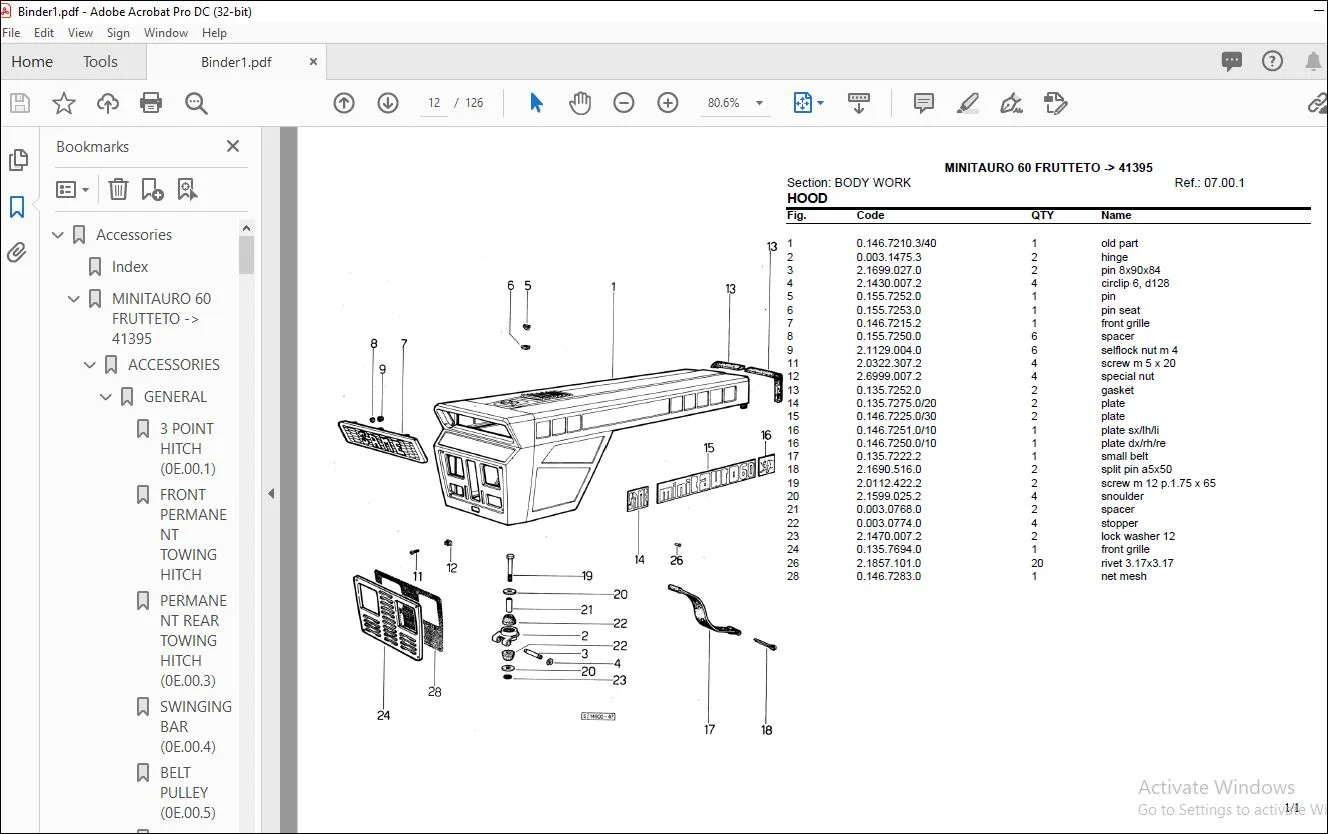Add a new bookmark in Bookmarks panel
The image size is (1328, 834).
(153, 189)
